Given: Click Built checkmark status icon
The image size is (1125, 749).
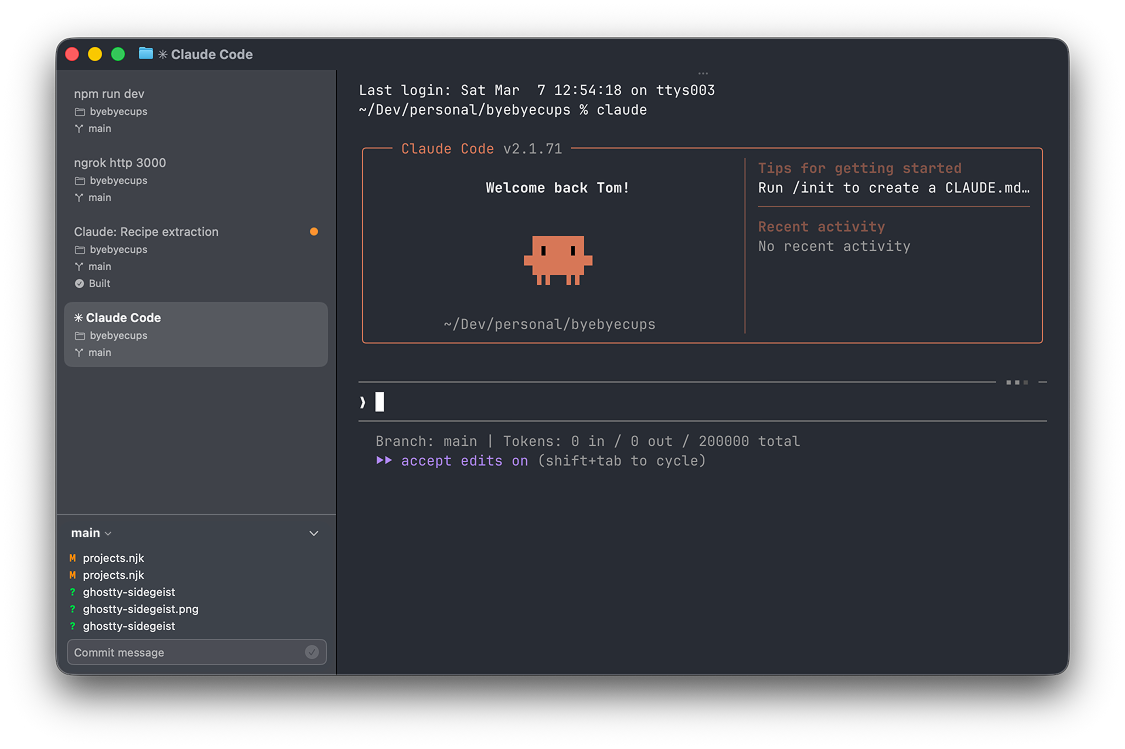Looking at the screenshot, I should click(x=80, y=283).
